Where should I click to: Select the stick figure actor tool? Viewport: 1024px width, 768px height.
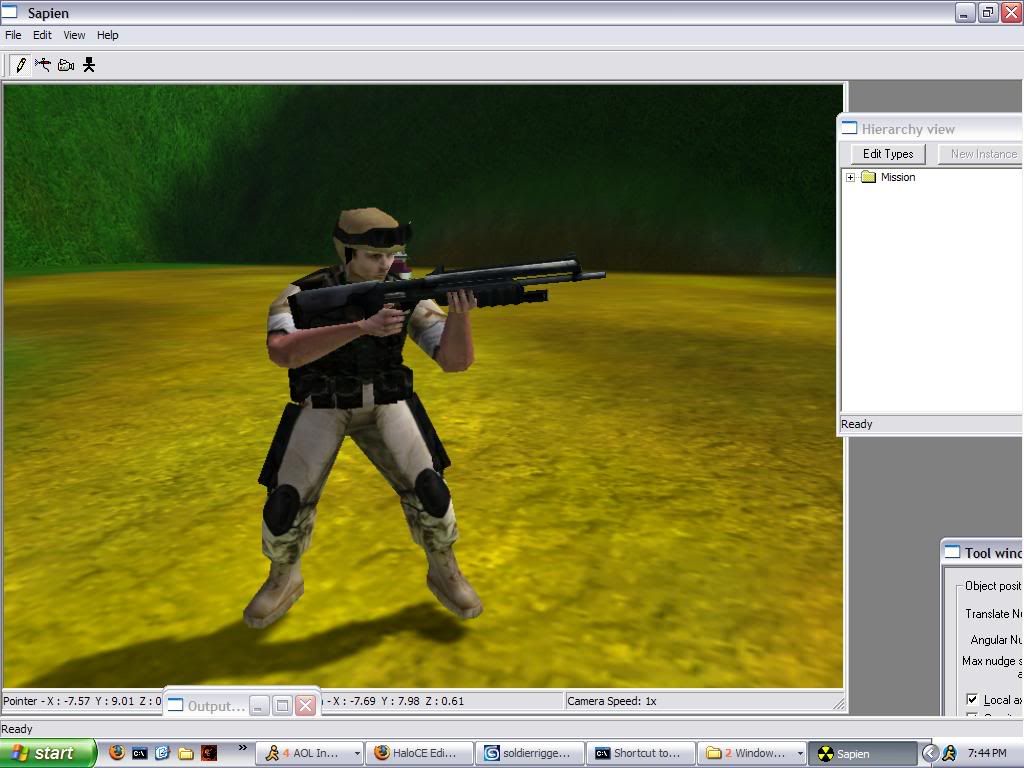(89, 65)
